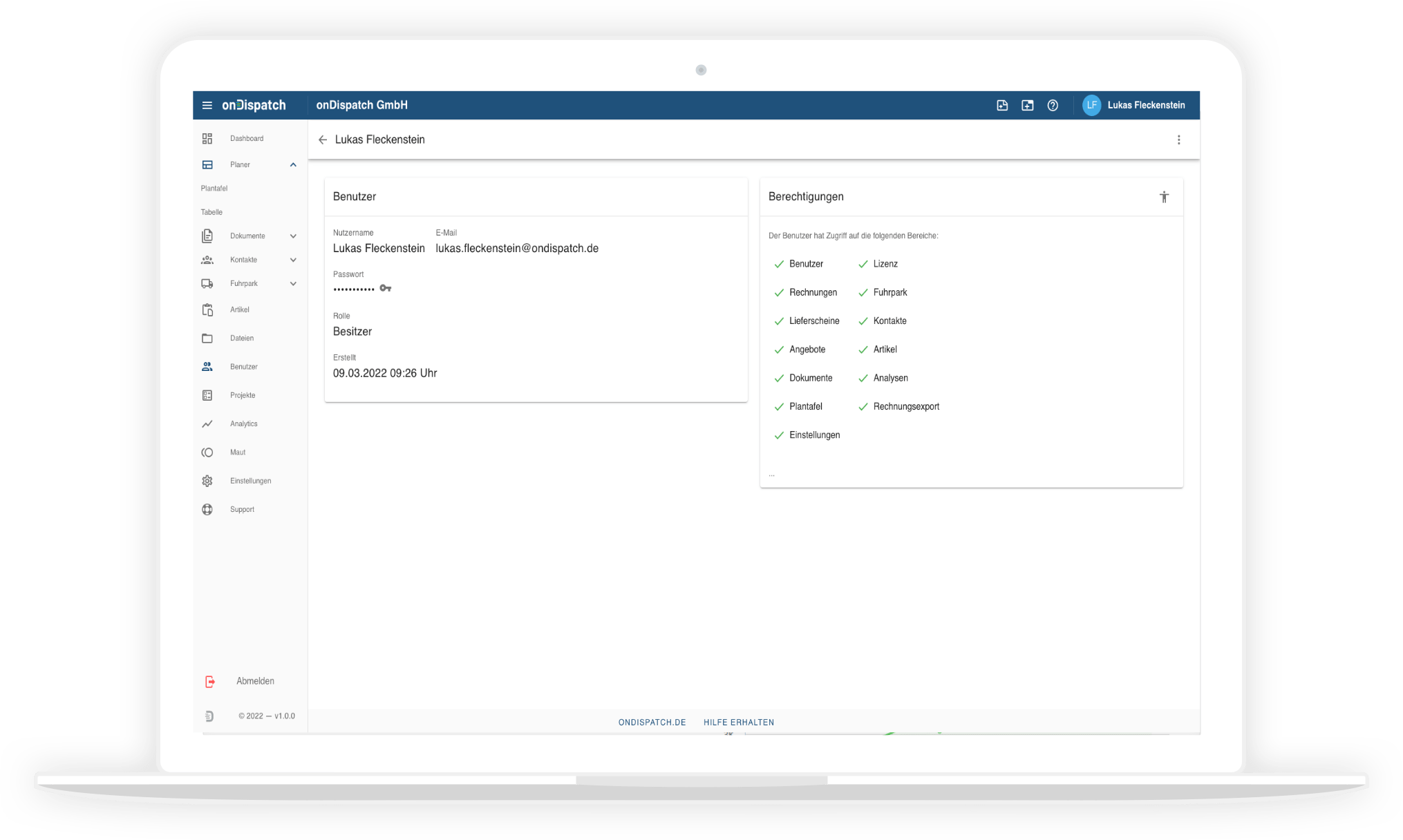Click the onDispatch GmbH company title
This screenshot has height=840, width=1403.
click(x=361, y=105)
